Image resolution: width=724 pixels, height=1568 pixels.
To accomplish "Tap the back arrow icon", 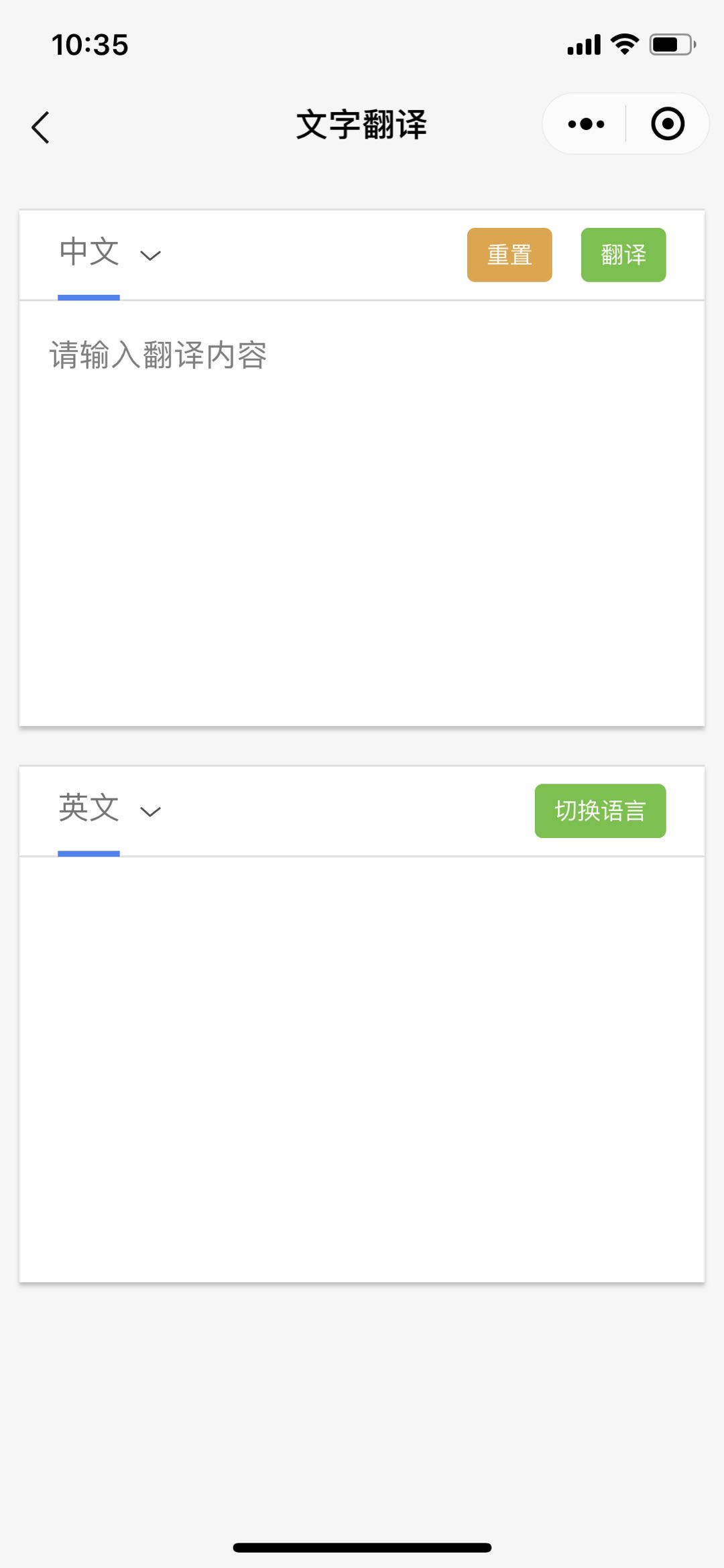I will [x=41, y=127].
